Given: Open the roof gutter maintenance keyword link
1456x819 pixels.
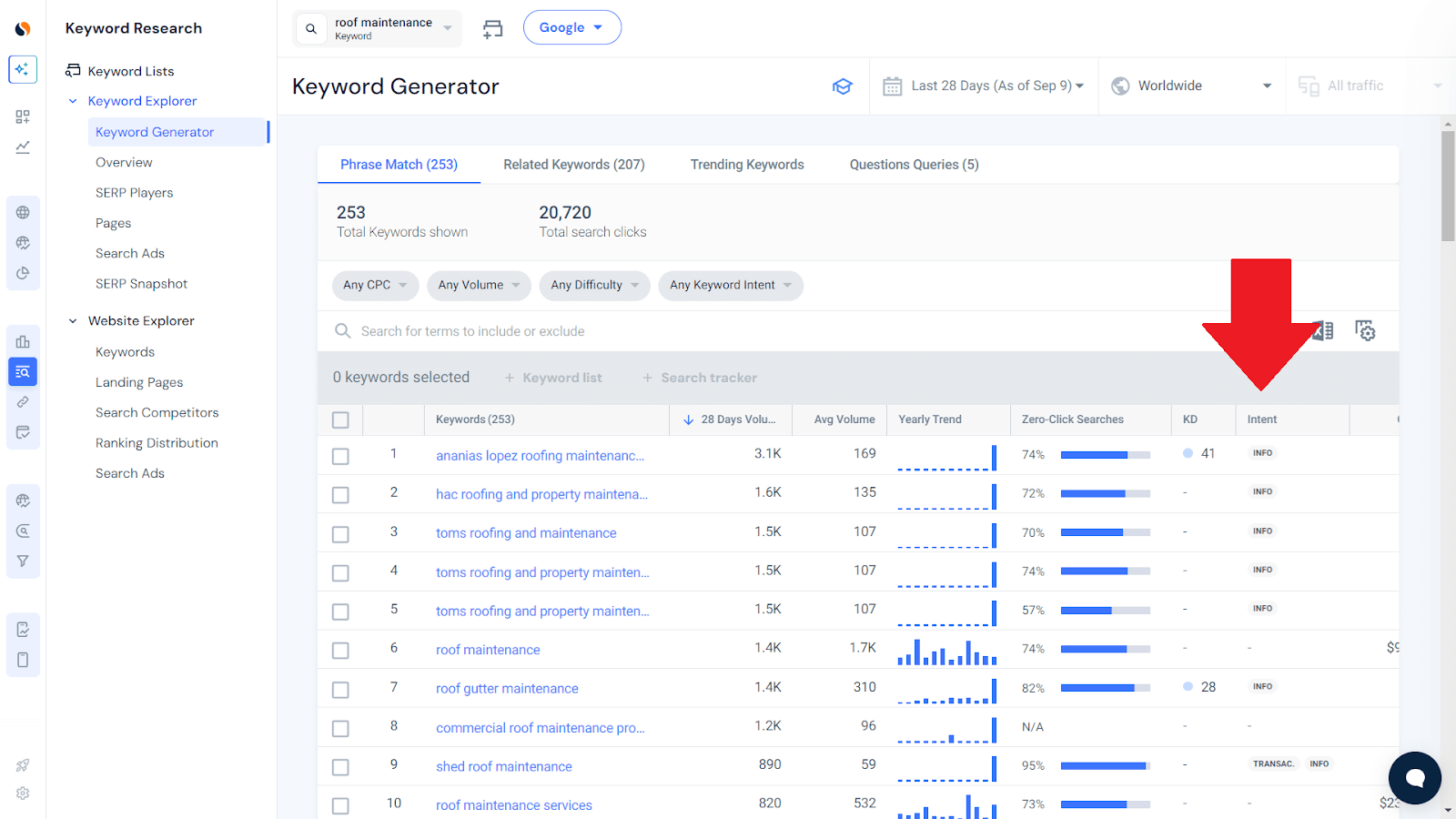Looking at the screenshot, I should tap(507, 688).
